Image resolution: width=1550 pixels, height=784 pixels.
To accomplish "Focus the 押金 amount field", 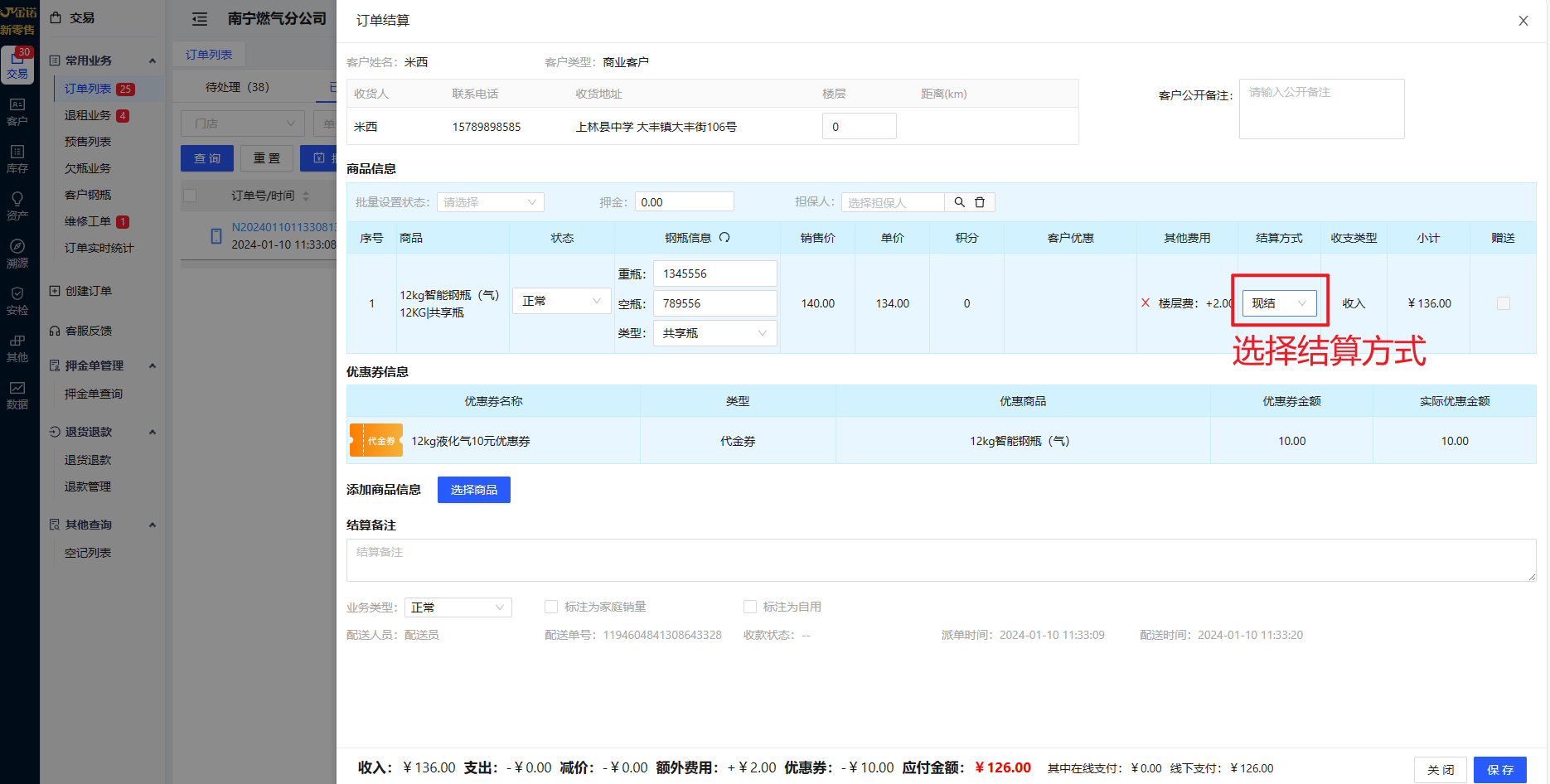I will click(685, 202).
